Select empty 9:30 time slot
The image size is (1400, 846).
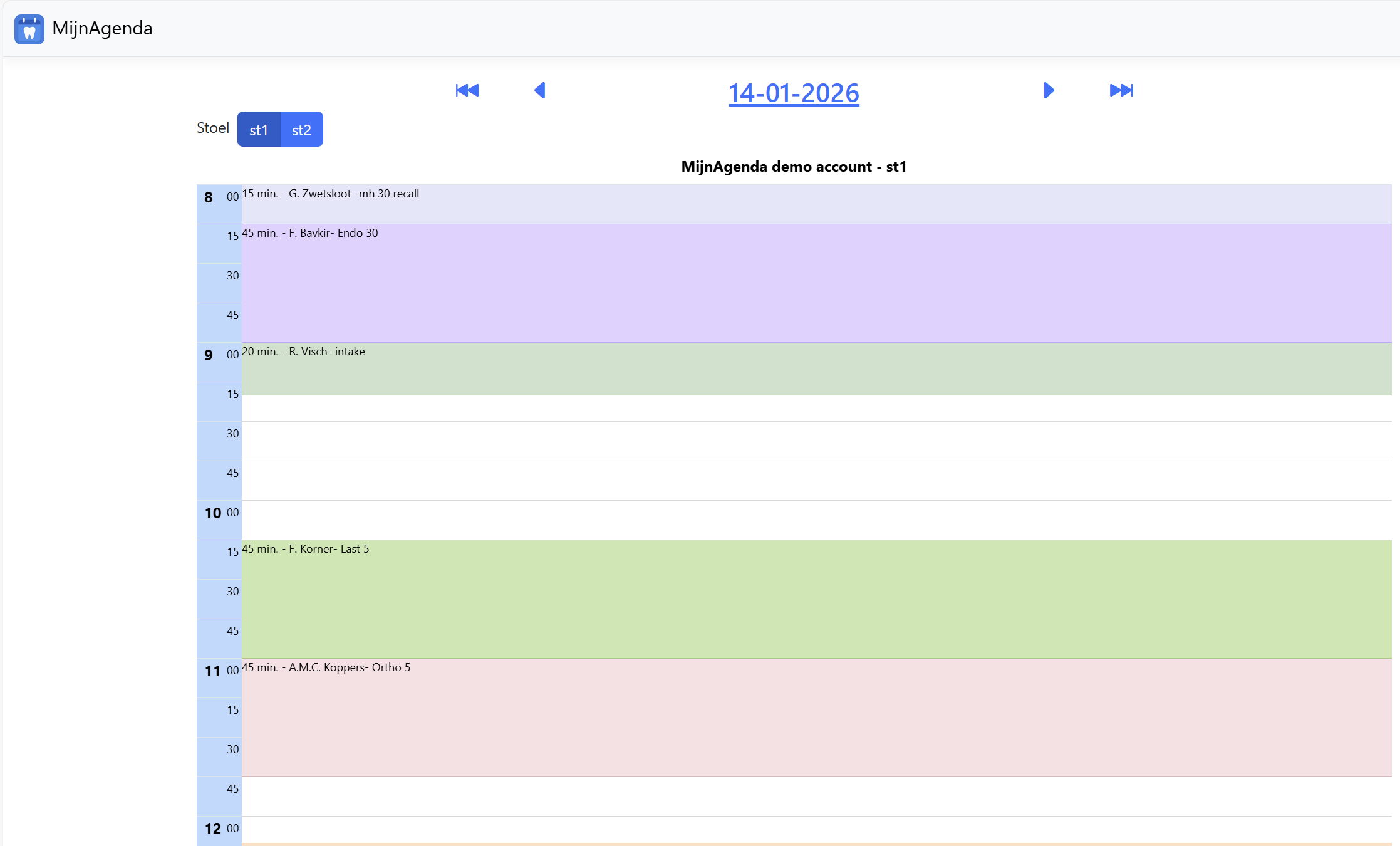[x=814, y=441]
